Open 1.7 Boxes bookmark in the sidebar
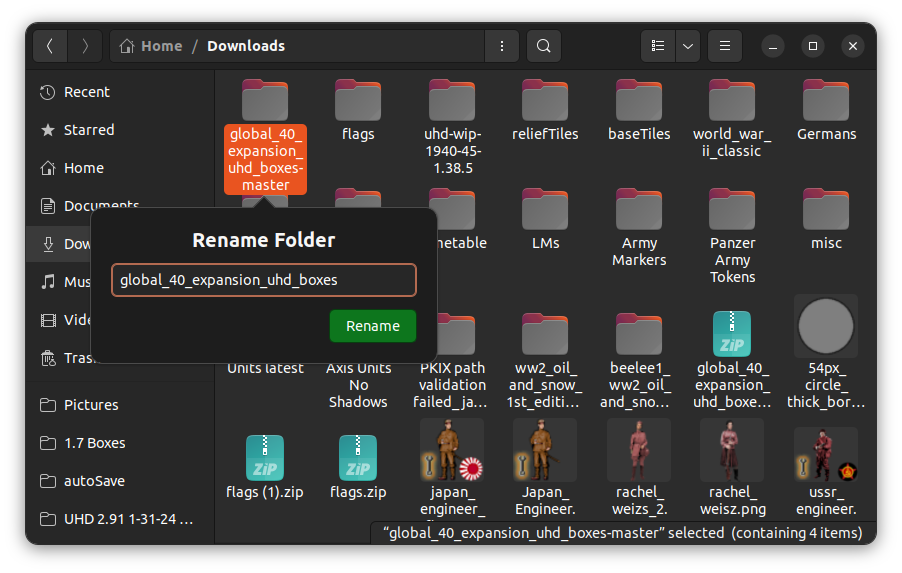The height and width of the screenshot is (573, 902). pyautogui.click(x=120, y=443)
